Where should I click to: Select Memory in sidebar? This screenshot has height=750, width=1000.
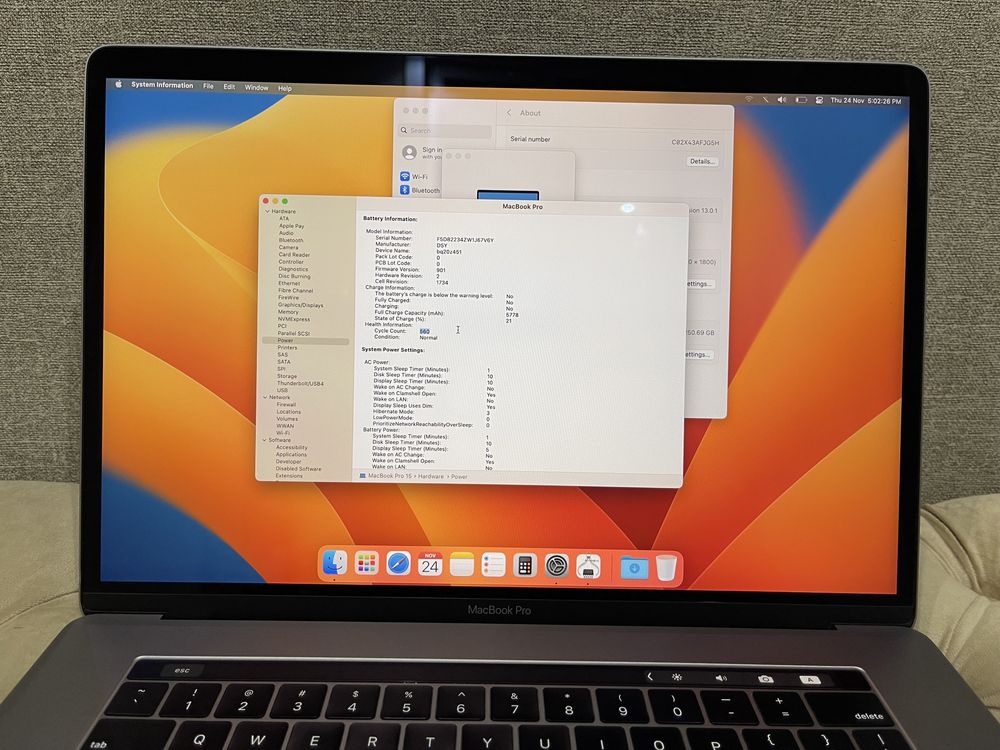(288, 312)
